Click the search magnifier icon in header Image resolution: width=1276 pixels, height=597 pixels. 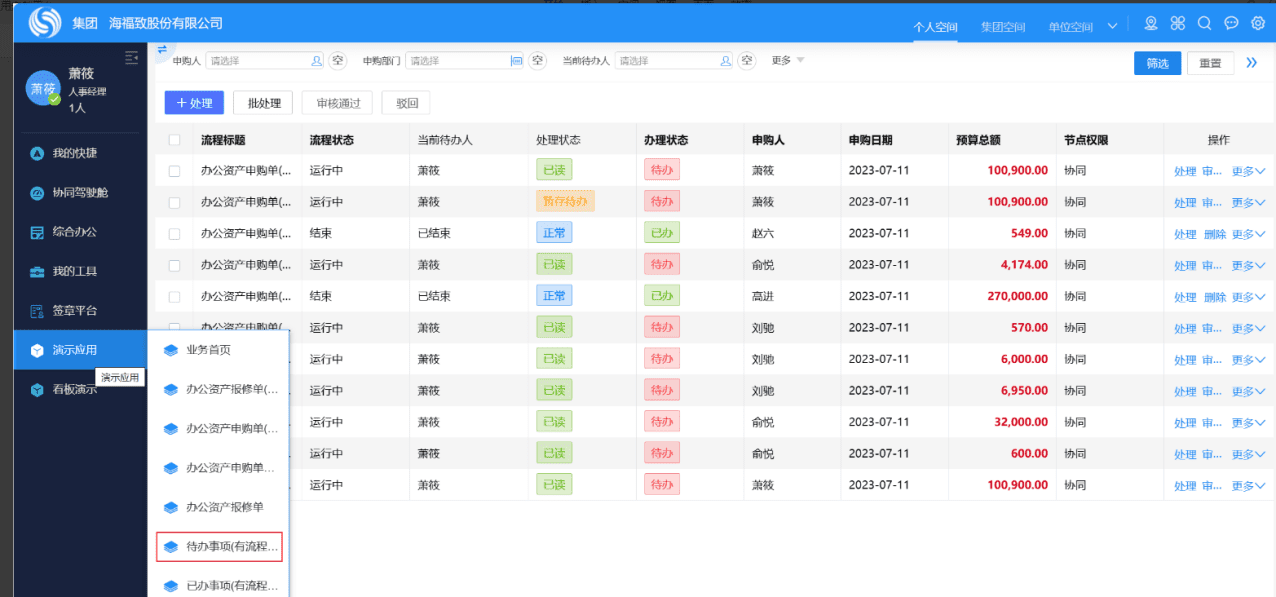coord(1204,23)
